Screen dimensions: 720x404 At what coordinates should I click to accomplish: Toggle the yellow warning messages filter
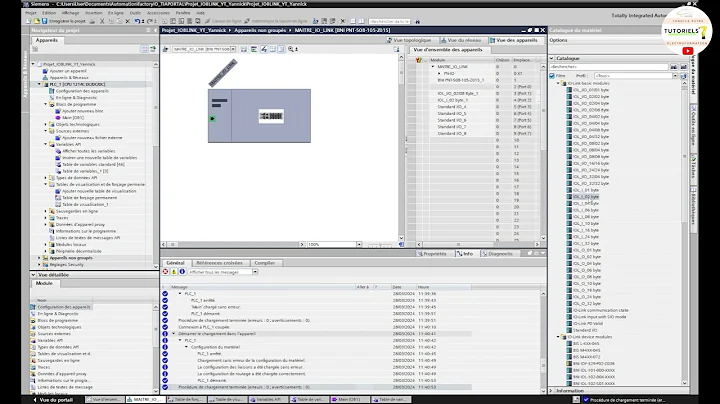tap(174, 272)
